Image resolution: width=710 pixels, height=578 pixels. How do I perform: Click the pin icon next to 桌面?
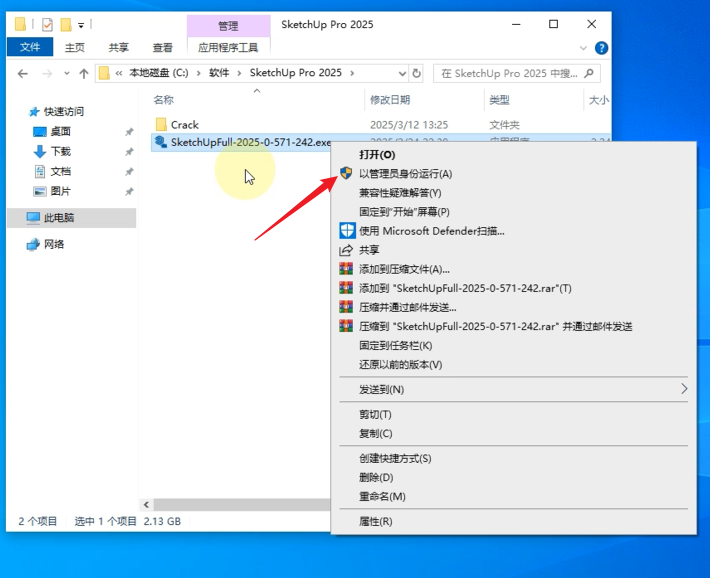[129, 132]
